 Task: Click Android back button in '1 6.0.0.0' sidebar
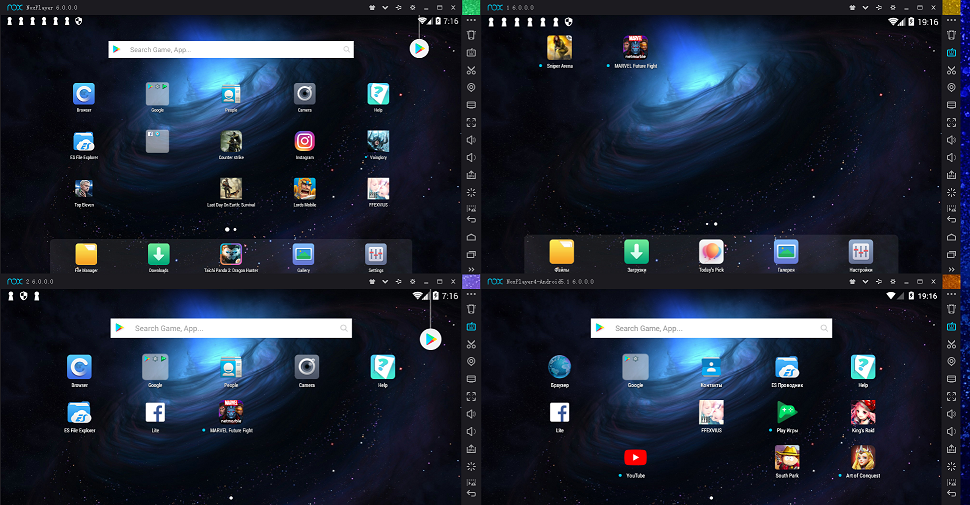951,220
